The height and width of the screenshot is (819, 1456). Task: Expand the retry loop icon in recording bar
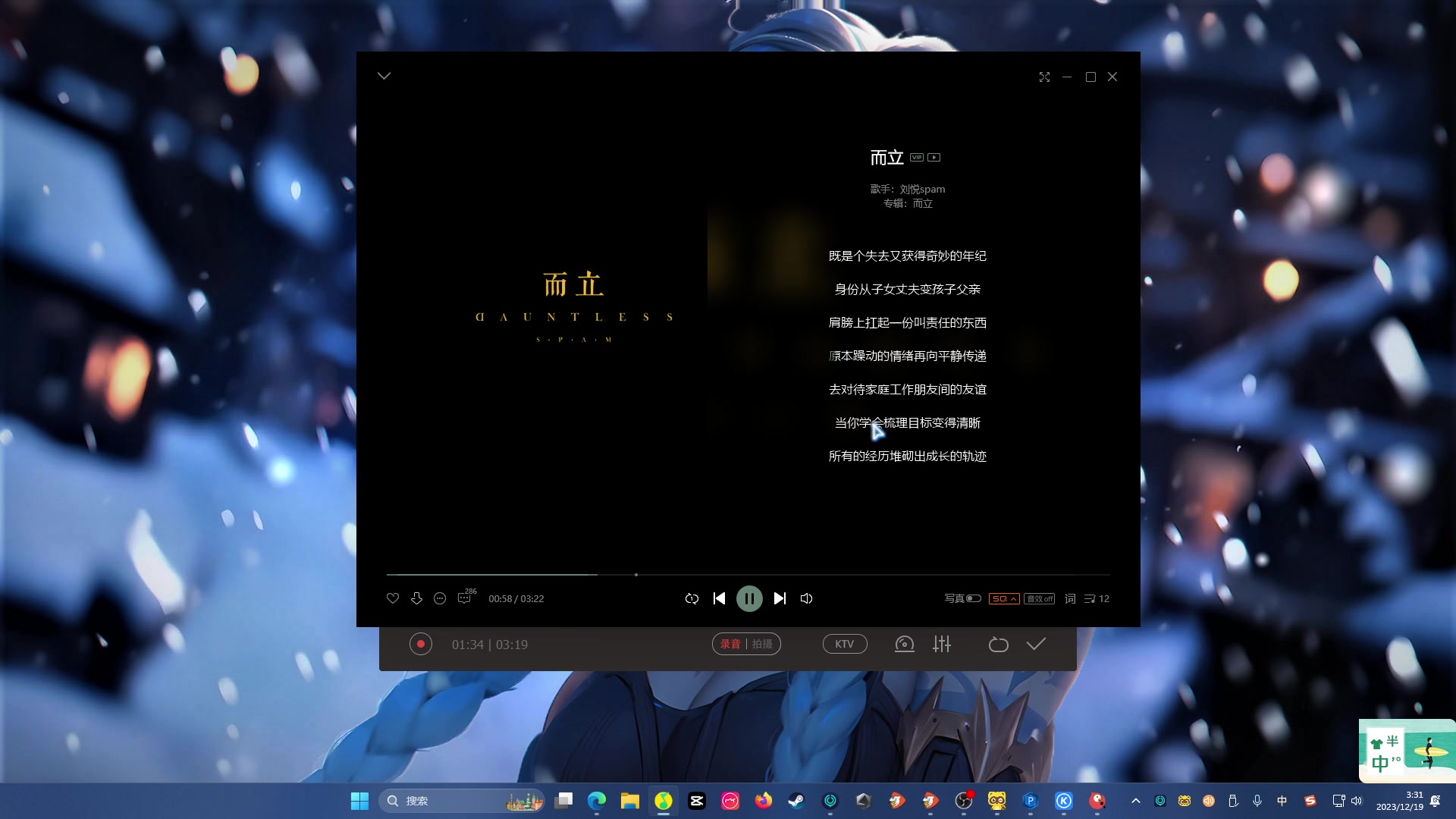pyautogui.click(x=998, y=644)
